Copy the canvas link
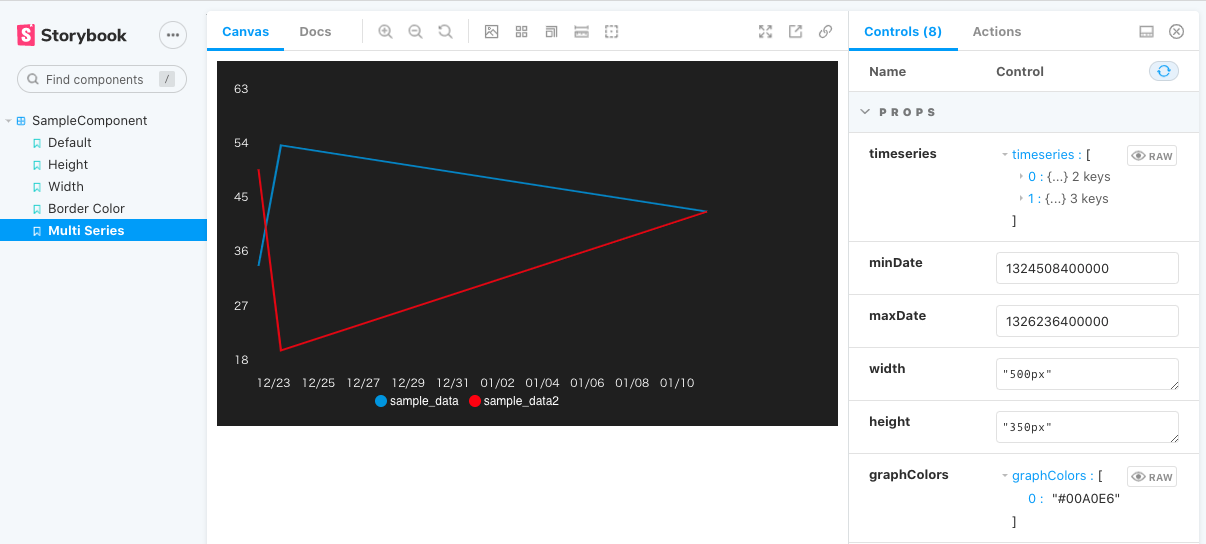This screenshot has width=1206, height=544. pos(825,31)
